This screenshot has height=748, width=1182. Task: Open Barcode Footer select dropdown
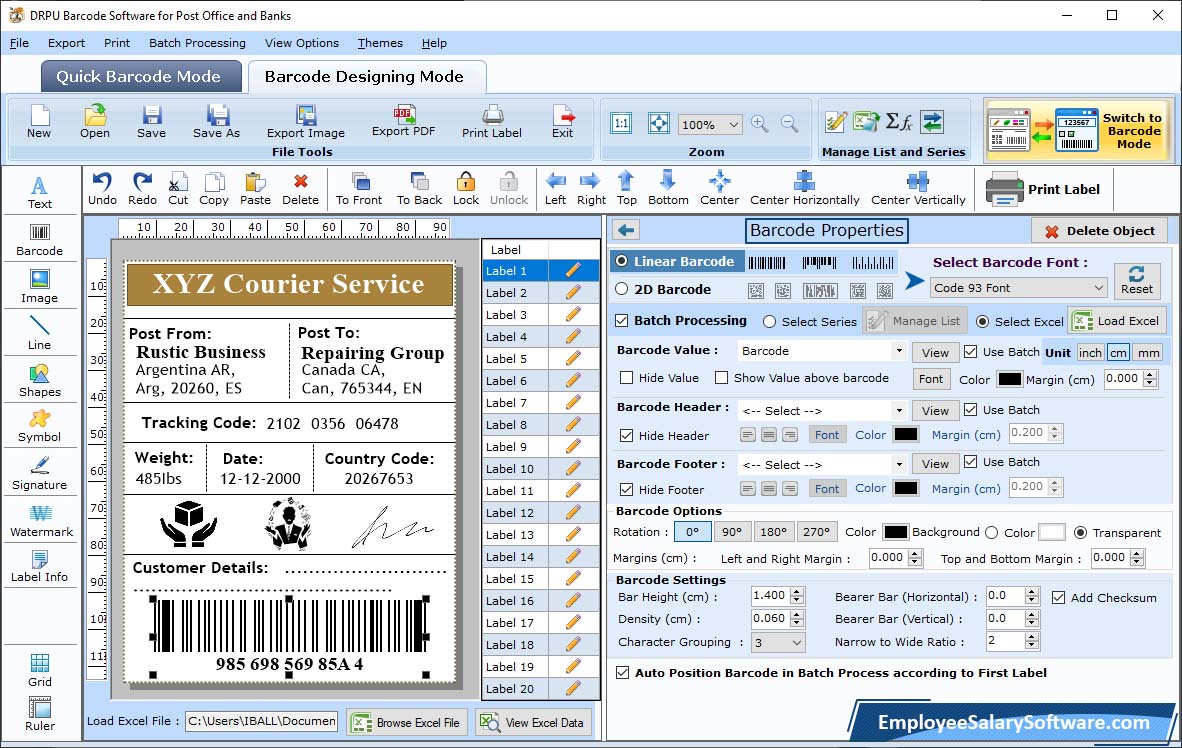pos(899,464)
